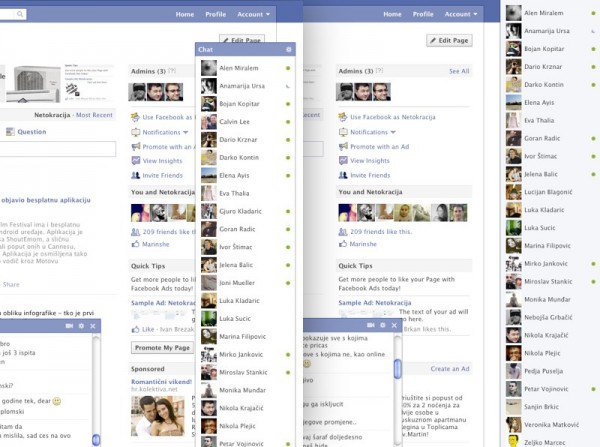This screenshot has width=600, height=447.
Task: Open Profile on left page
Action: [215, 14]
